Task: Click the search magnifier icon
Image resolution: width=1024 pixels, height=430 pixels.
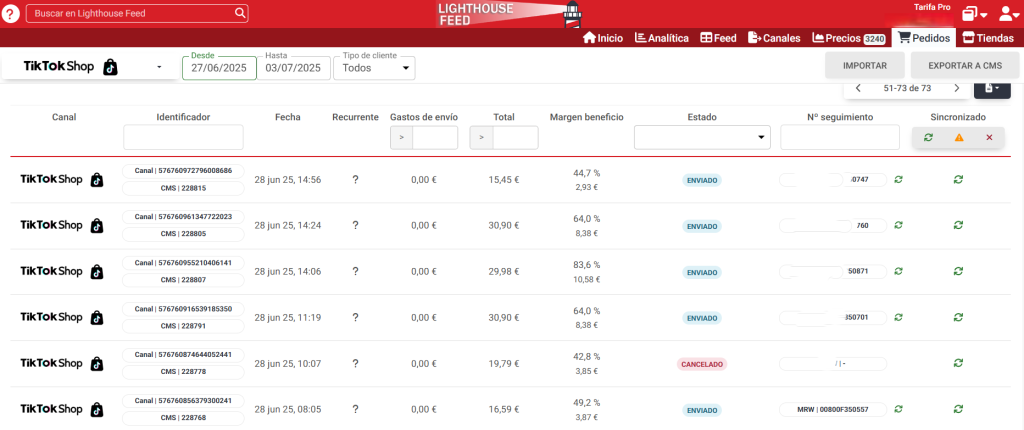Action: [x=240, y=13]
